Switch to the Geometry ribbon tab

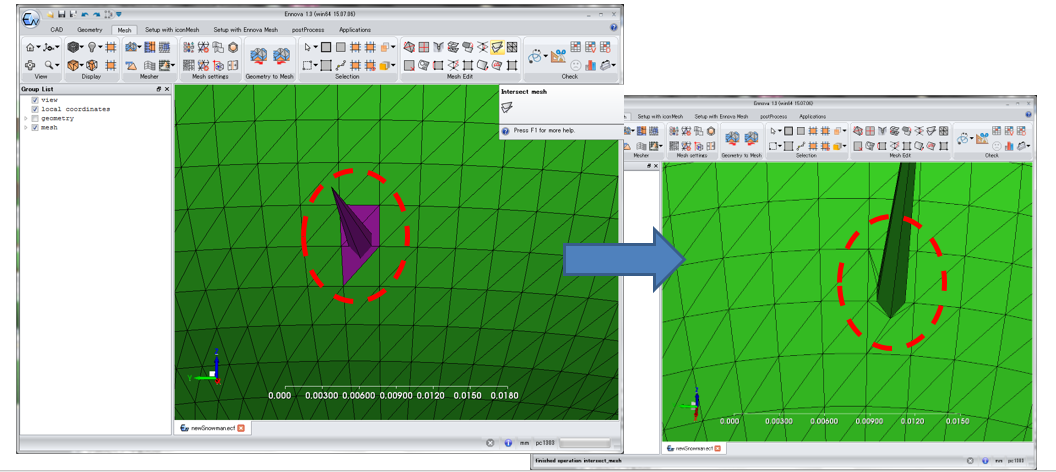tap(90, 30)
